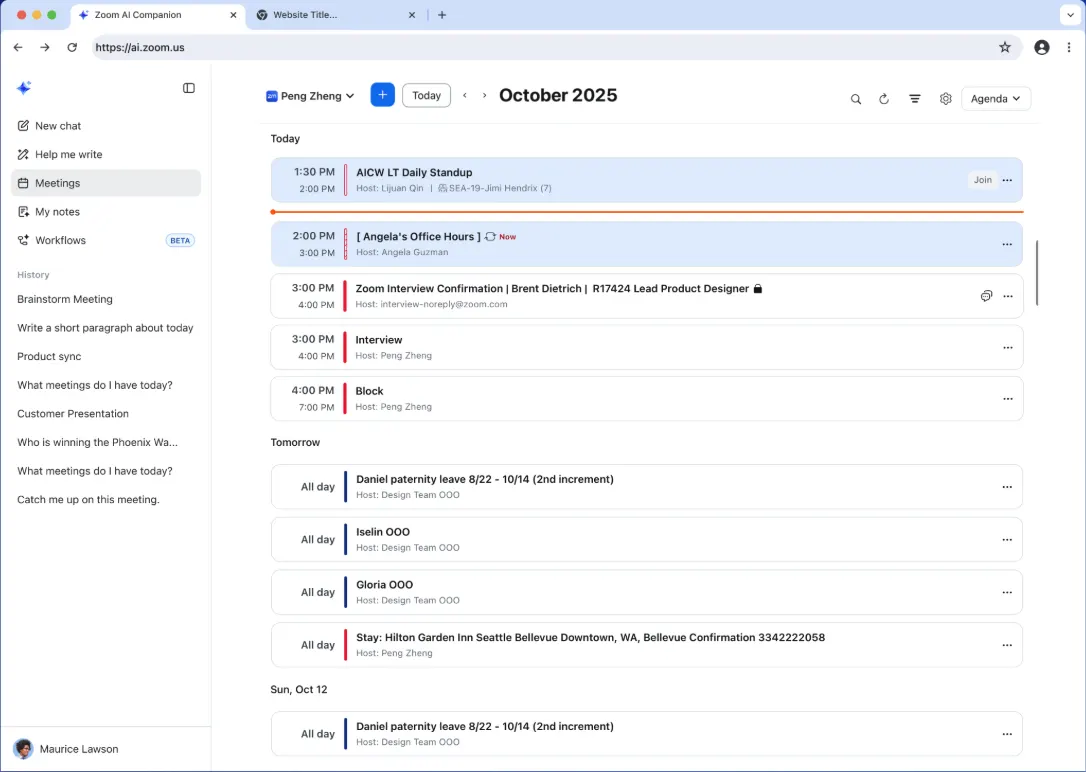
Task: Collapse the sidebar using the panel icon
Action: (x=189, y=88)
